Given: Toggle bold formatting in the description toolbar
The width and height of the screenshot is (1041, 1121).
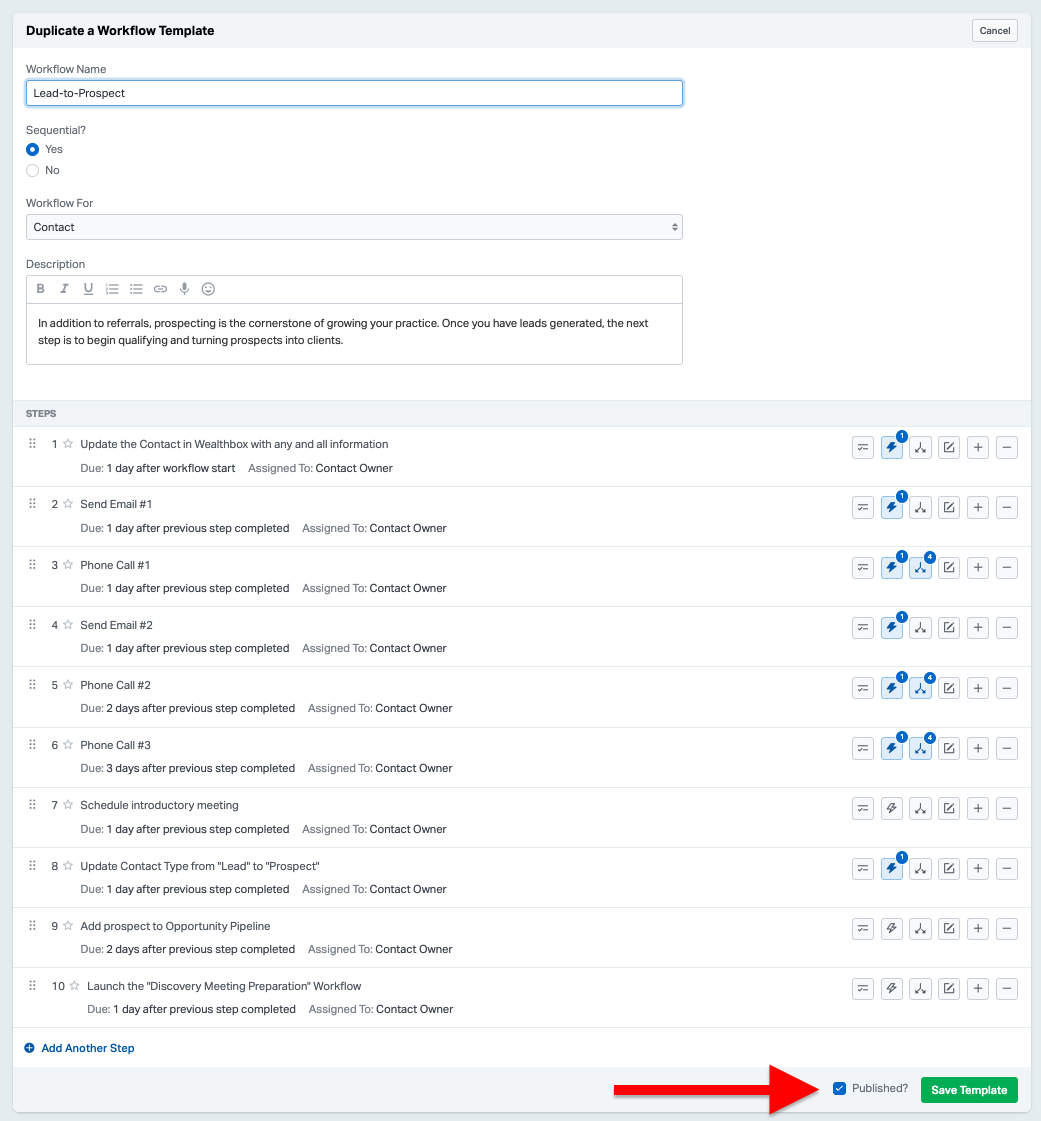Looking at the screenshot, I should tap(41, 289).
